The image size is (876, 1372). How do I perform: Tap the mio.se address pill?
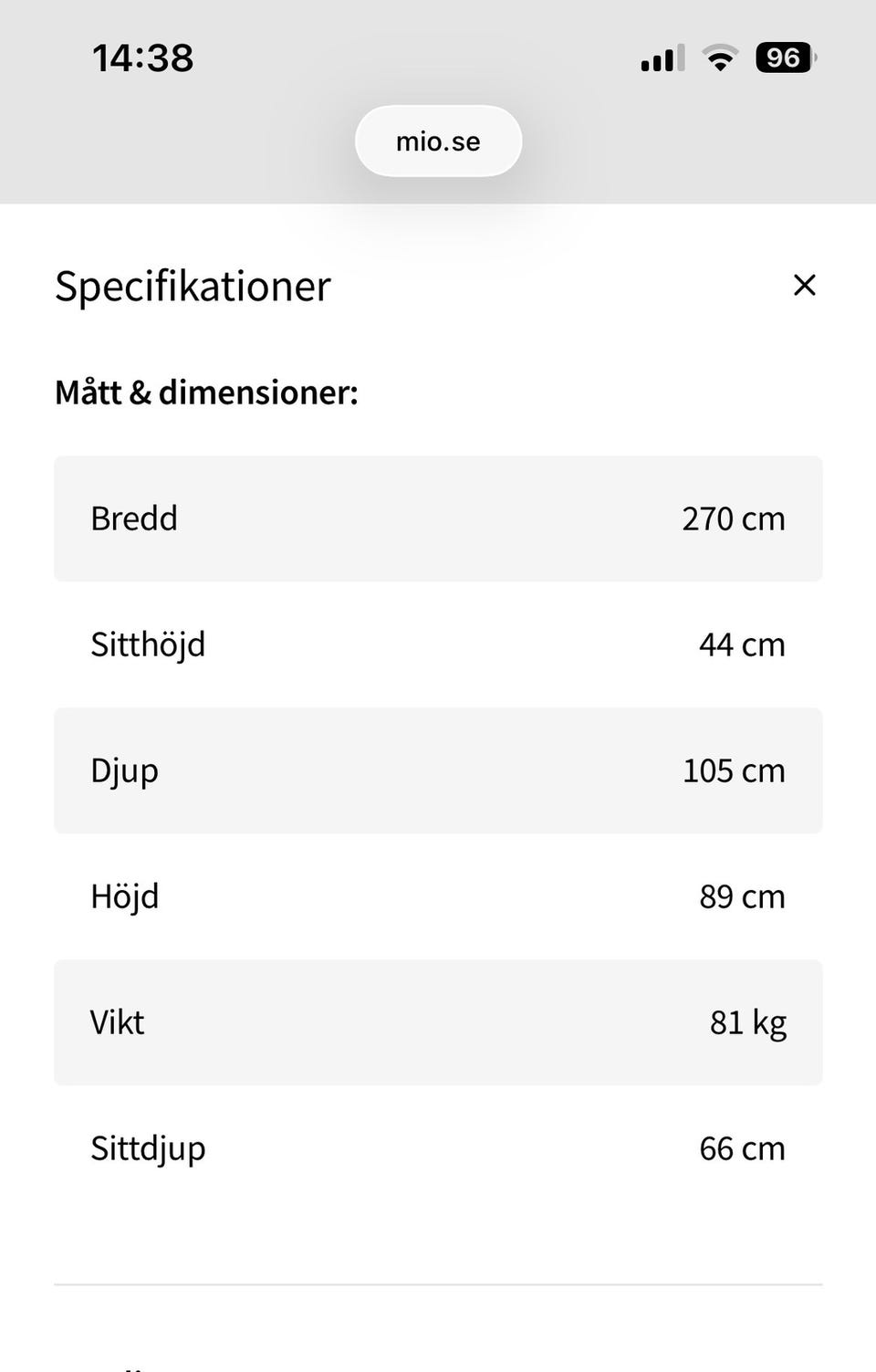coord(438,141)
